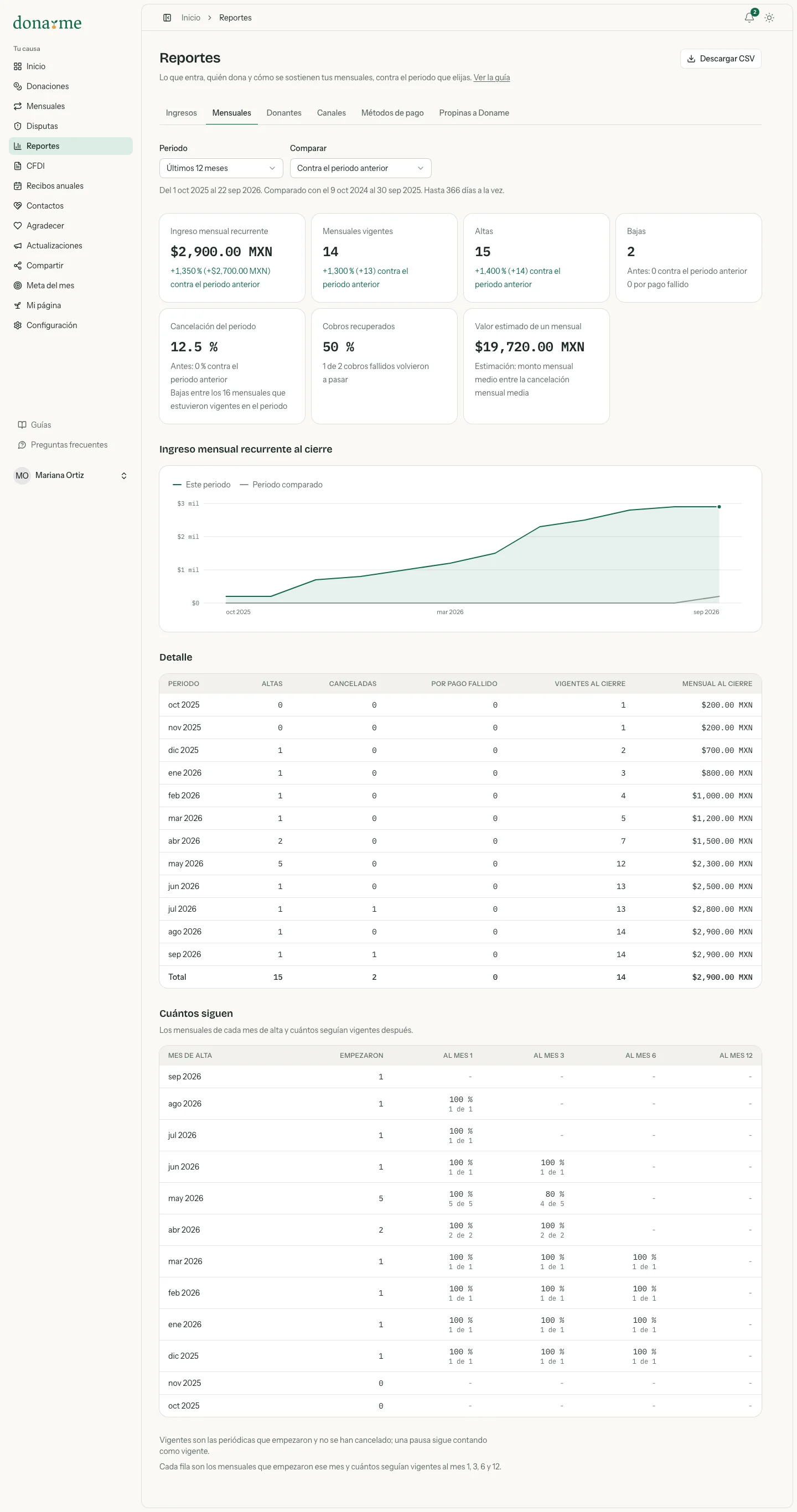
Task: Open Configuración gear icon
Action: pos(18,326)
